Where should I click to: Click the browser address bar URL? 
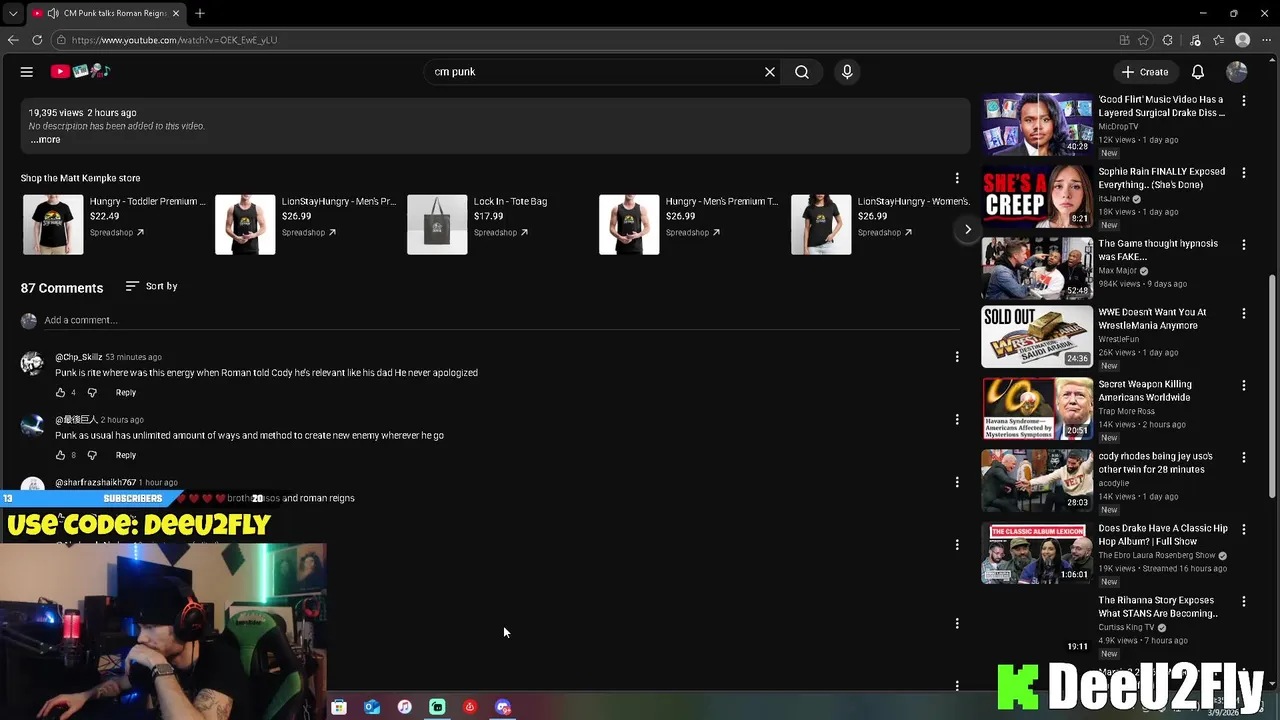tap(174, 40)
